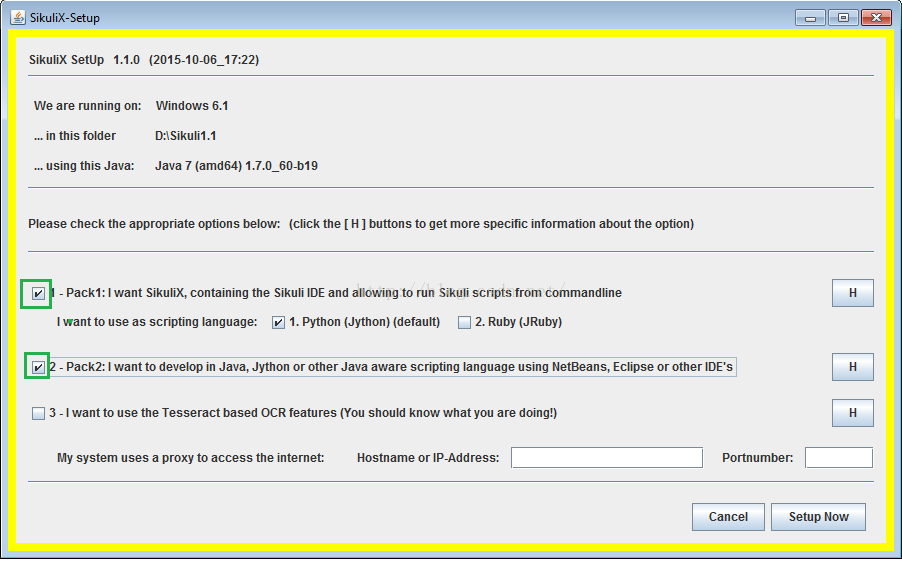The width and height of the screenshot is (902, 561).
Task: Enable the Ruby (JRuby) scripting option
Action: 464,322
